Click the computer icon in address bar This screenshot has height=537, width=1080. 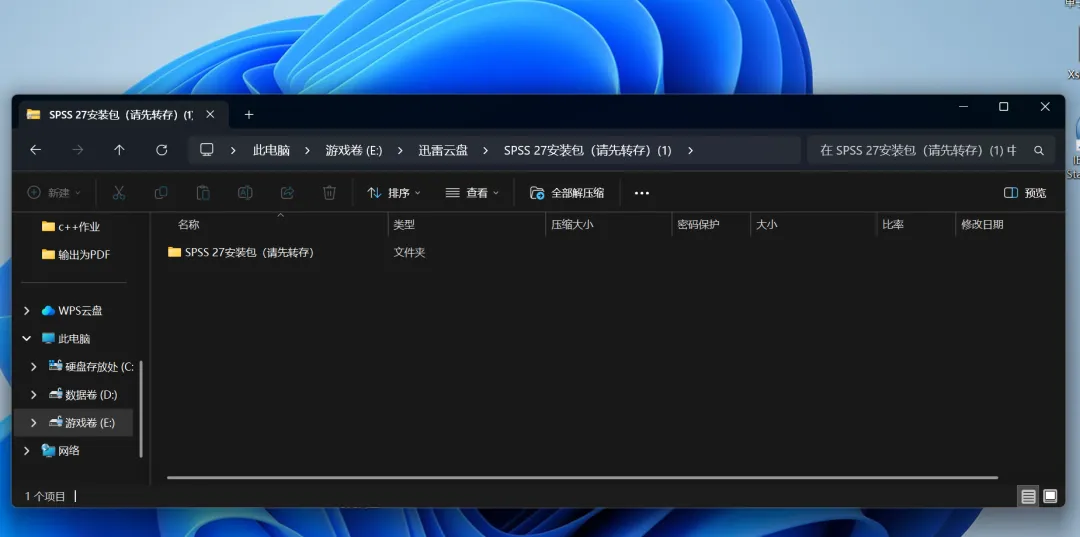207,150
